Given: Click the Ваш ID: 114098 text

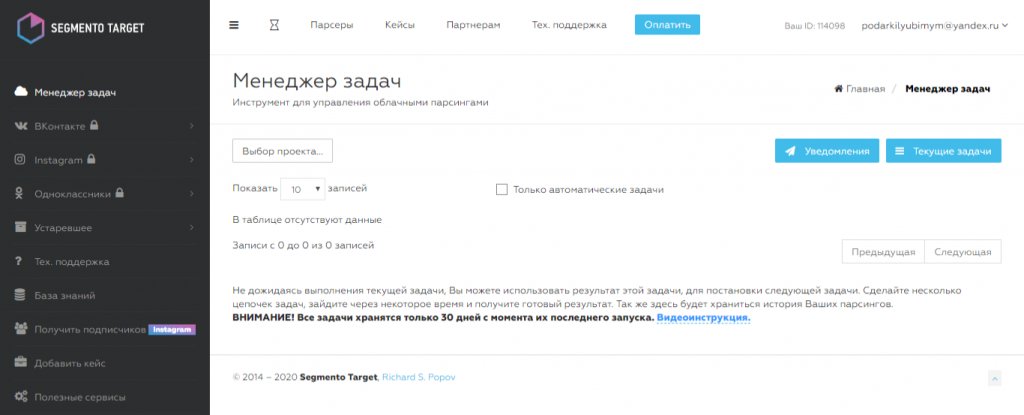Looking at the screenshot, I should pos(814,26).
